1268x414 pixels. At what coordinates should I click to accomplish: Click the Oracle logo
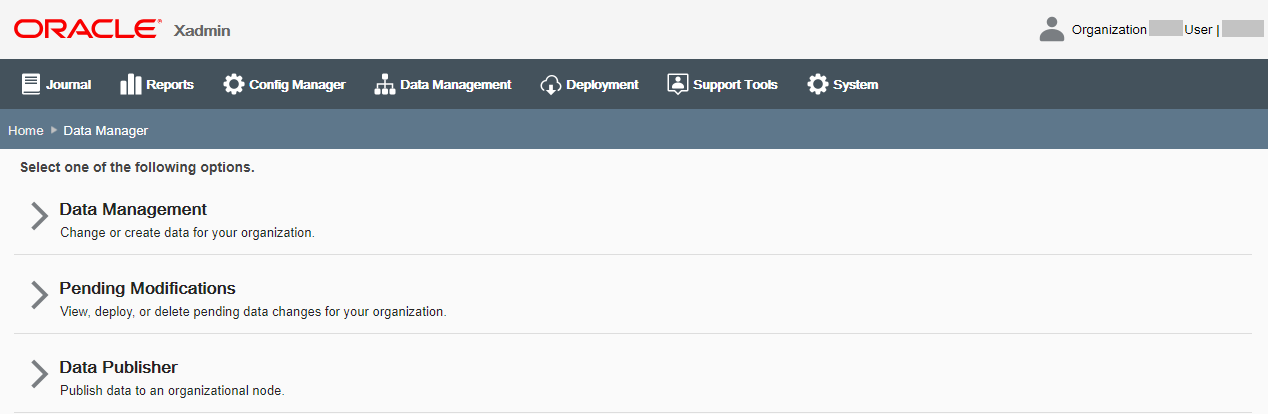click(86, 29)
